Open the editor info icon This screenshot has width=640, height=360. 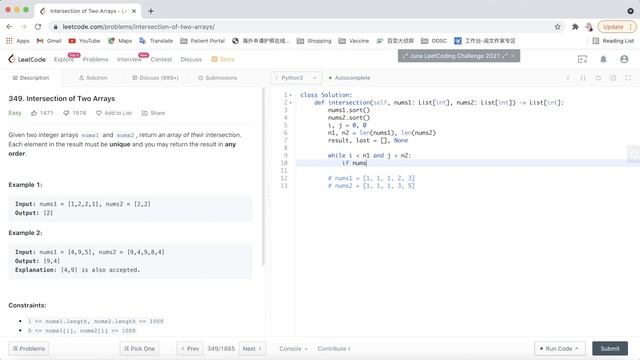pos(568,78)
